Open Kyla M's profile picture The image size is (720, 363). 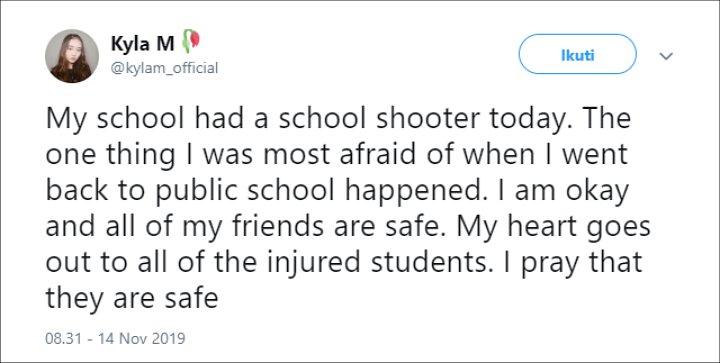pyautogui.click(x=72, y=56)
